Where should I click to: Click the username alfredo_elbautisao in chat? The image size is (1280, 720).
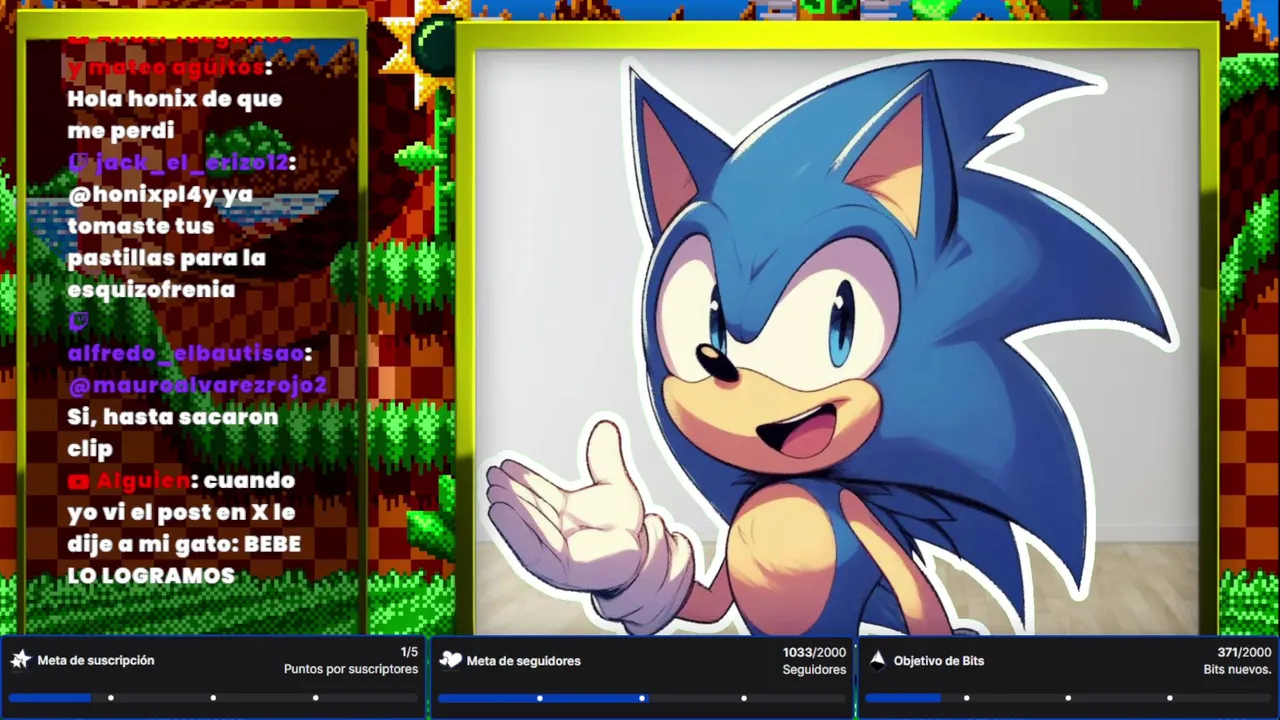point(186,354)
